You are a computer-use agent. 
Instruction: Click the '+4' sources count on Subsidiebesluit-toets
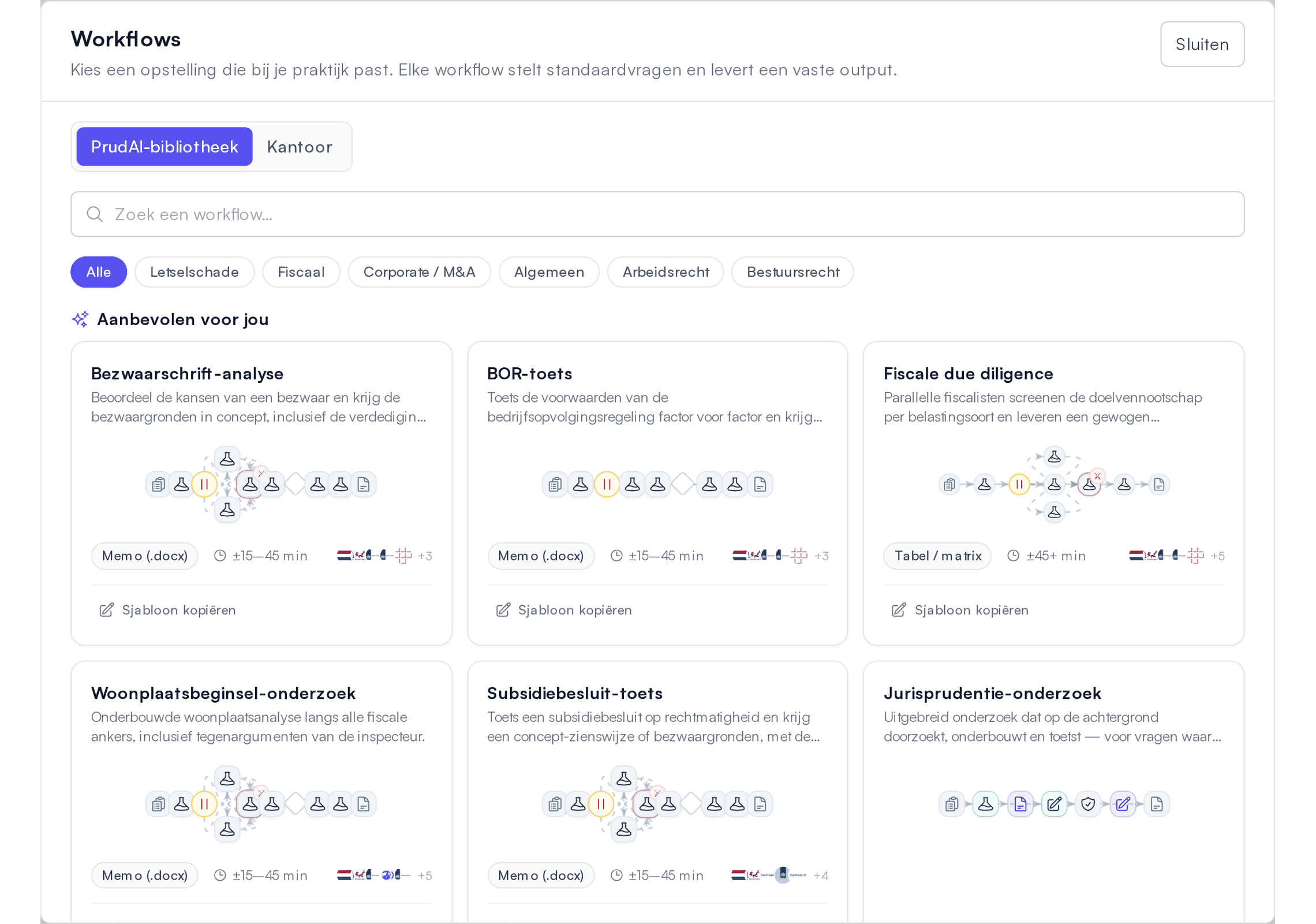coord(821,875)
